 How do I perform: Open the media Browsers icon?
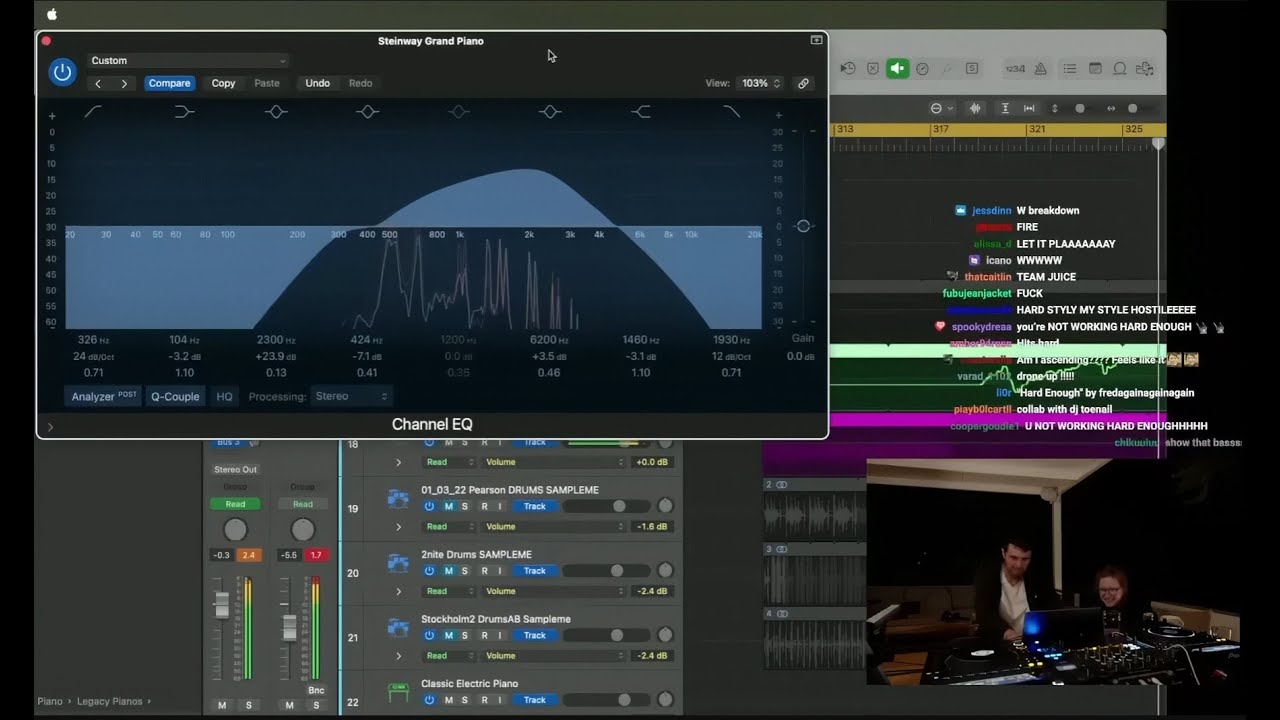(x=1145, y=68)
